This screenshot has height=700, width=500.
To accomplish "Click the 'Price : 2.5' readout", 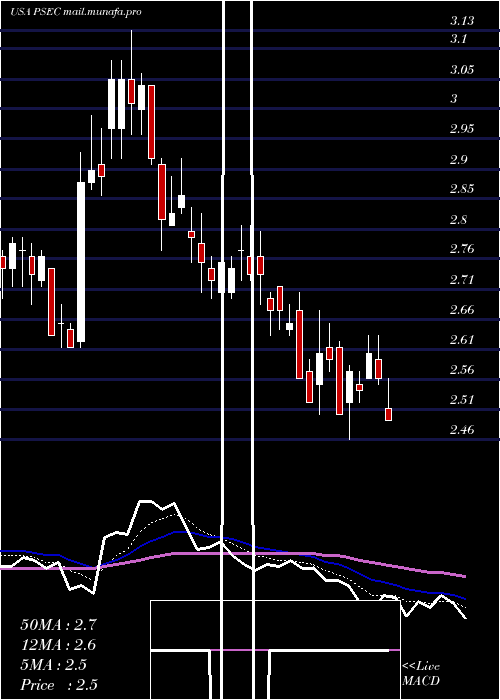I will [x=59, y=685].
